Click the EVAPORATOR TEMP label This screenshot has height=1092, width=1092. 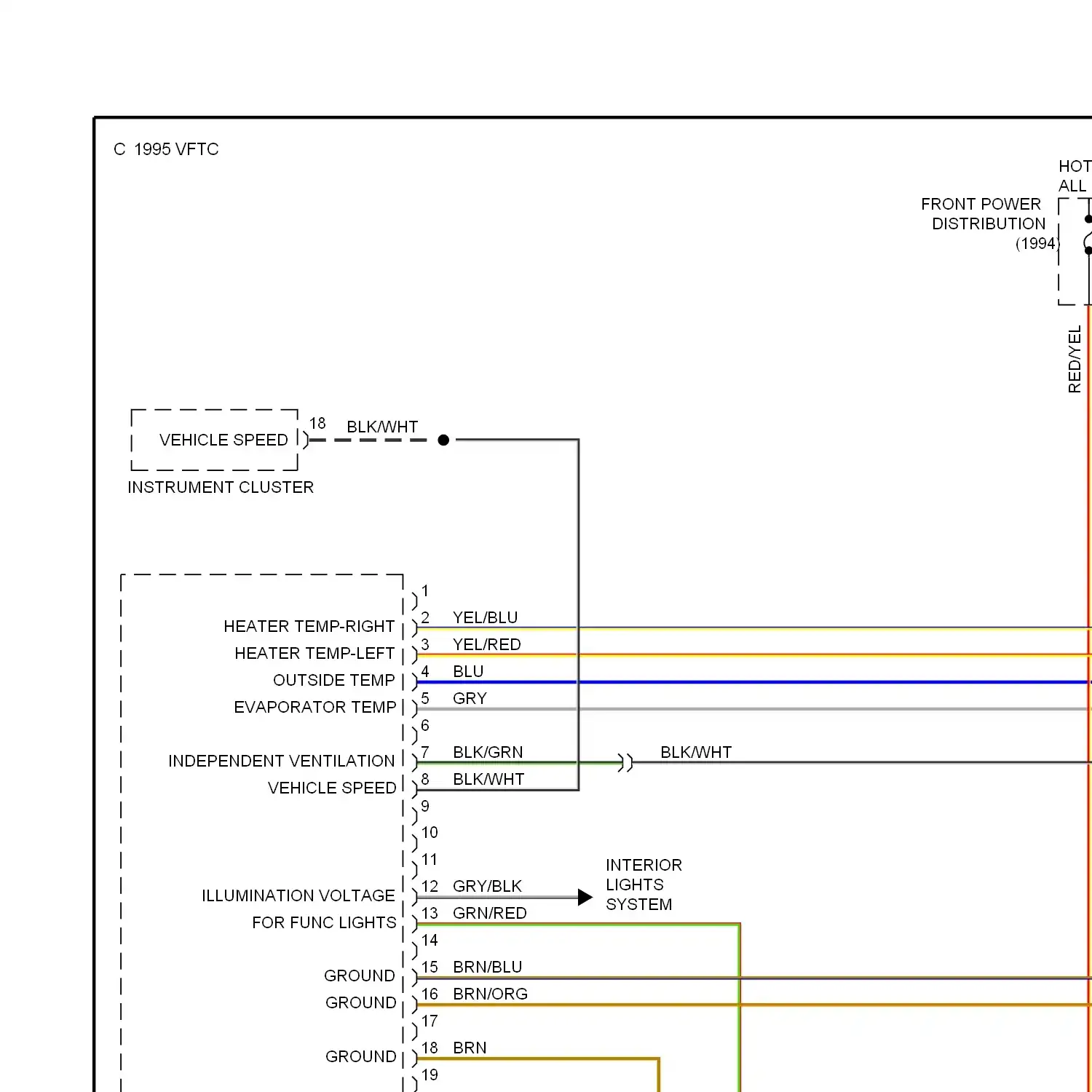[x=315, y=707]
